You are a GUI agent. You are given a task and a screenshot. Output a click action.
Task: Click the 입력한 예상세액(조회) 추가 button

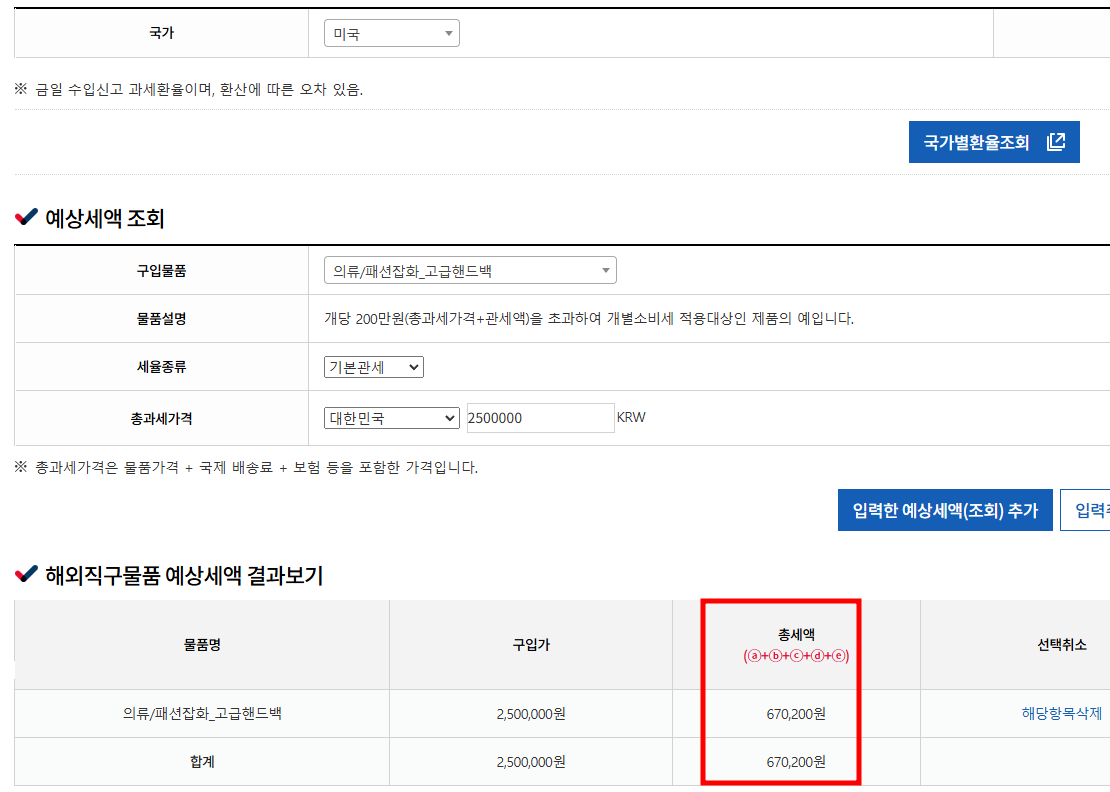point(946,509)
